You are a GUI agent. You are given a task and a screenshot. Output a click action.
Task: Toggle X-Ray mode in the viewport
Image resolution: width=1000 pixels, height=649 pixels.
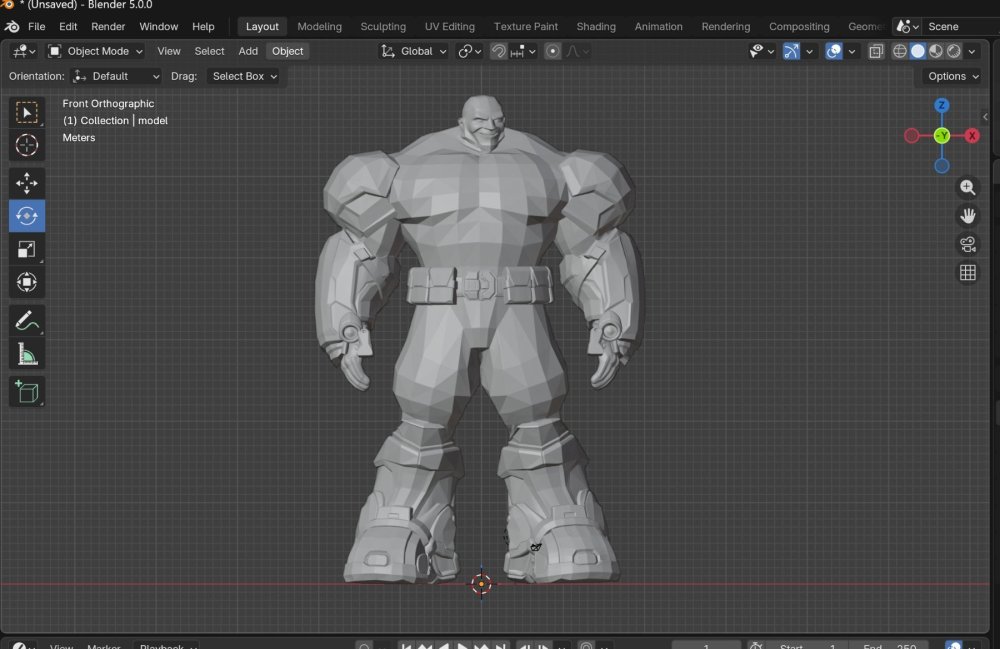pyautogui.click(x=876, y=51)
